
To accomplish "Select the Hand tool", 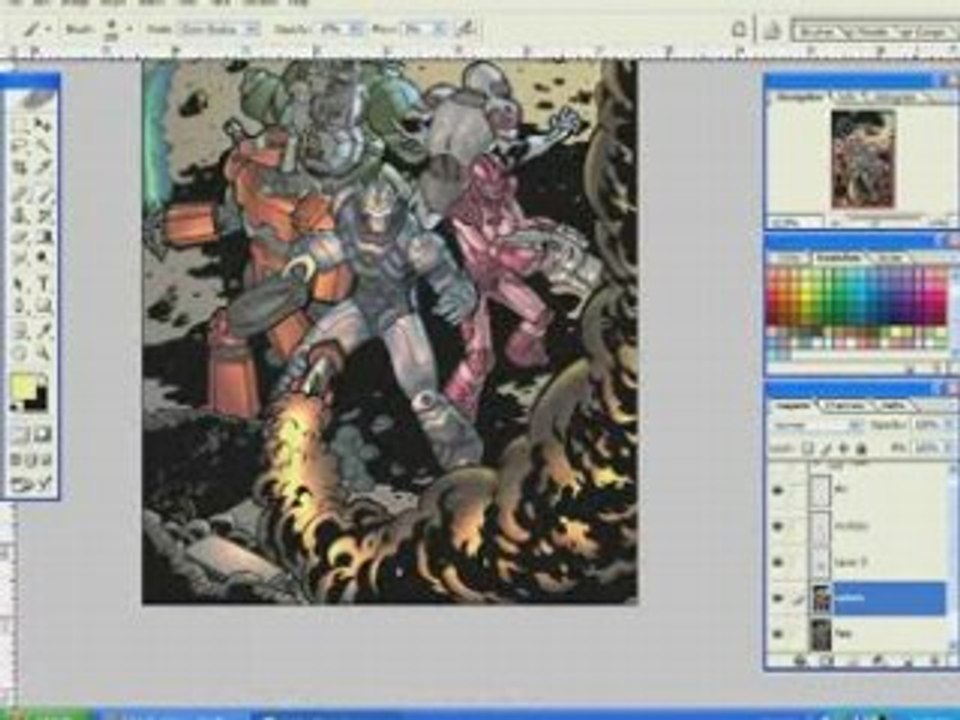I will point(20,353).
